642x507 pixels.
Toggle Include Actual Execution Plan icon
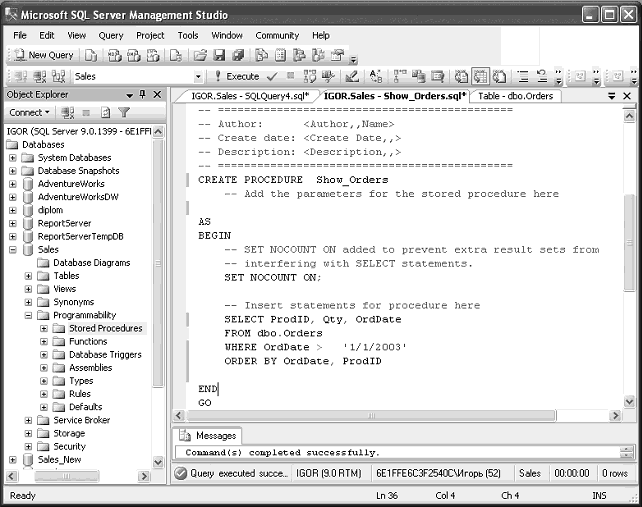point(400,77)
